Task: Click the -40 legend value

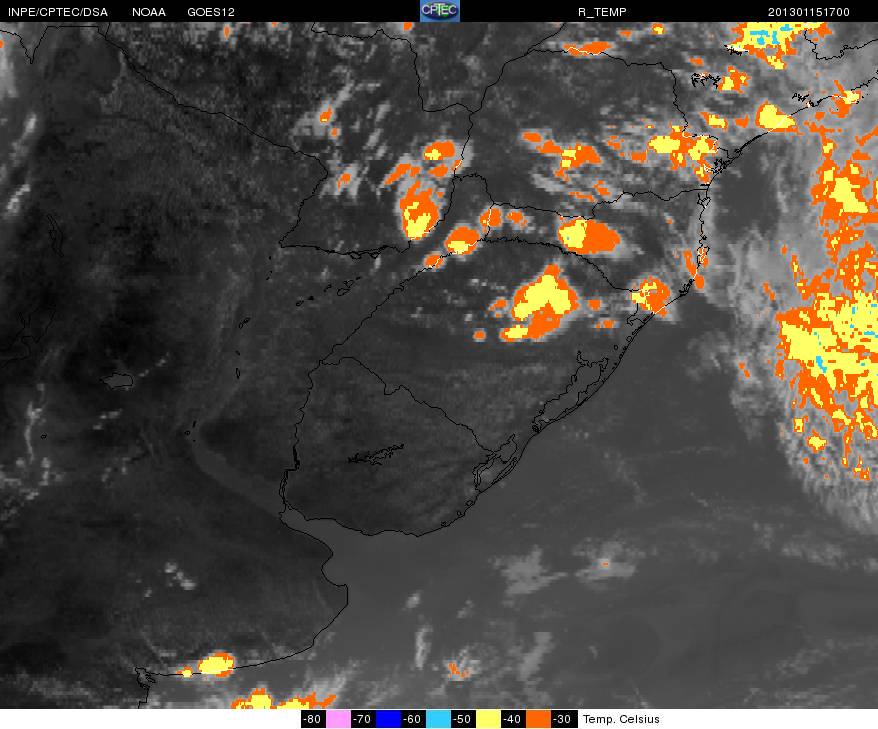Action: [x=513, y=719]
